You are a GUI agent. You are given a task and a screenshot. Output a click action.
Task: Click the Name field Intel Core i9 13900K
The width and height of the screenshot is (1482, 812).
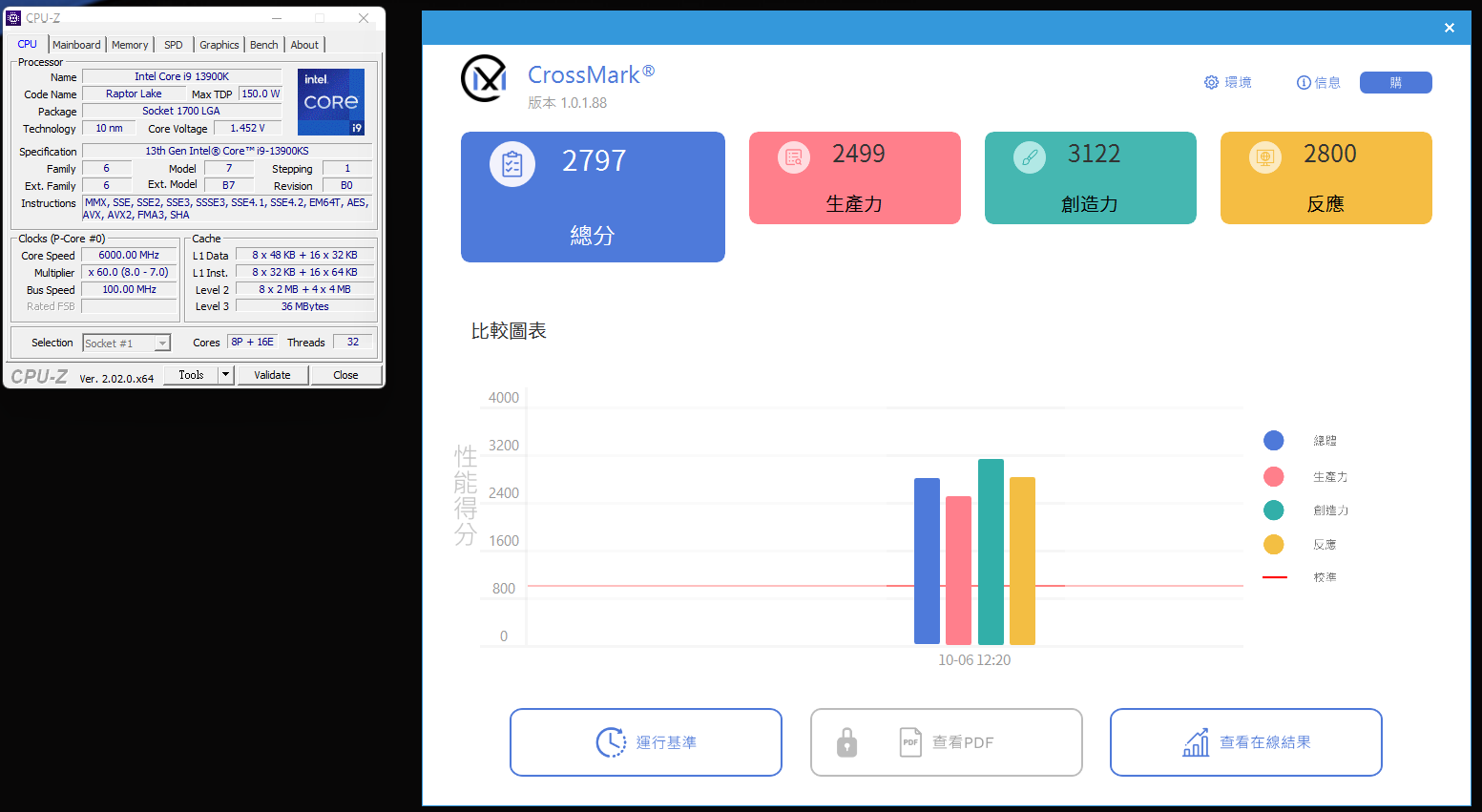pos(181,76)
